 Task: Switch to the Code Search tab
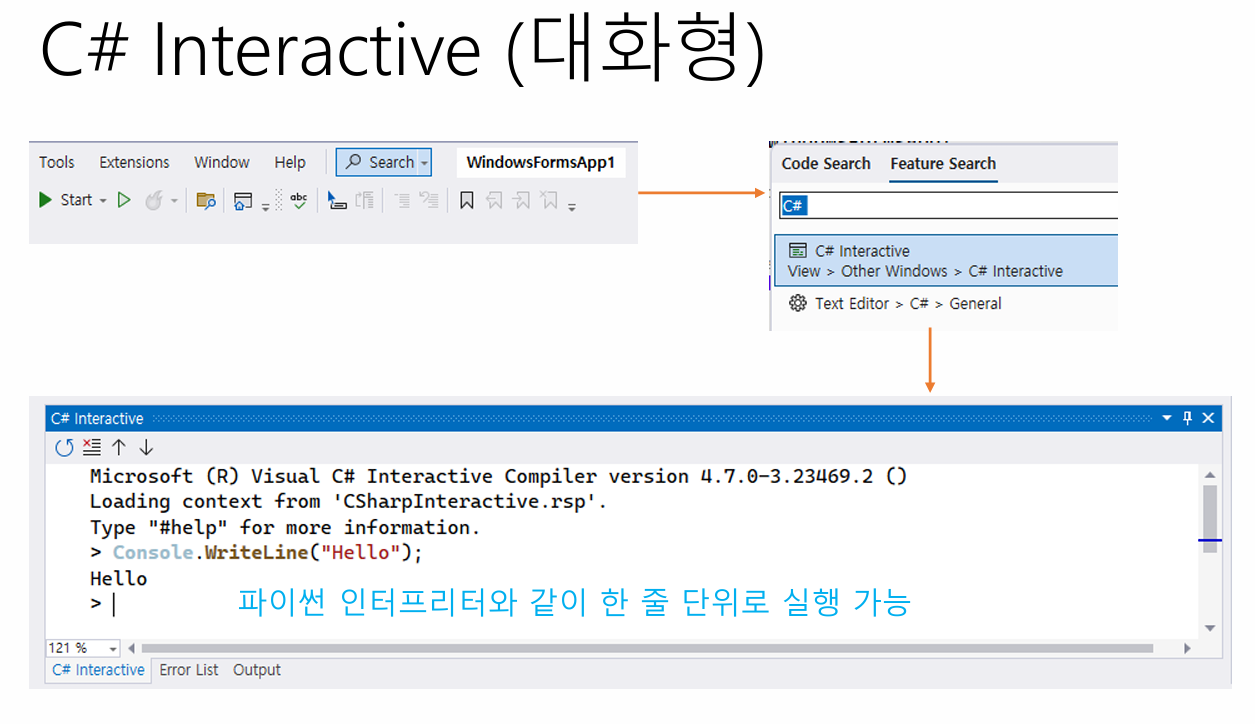(826, 164)
